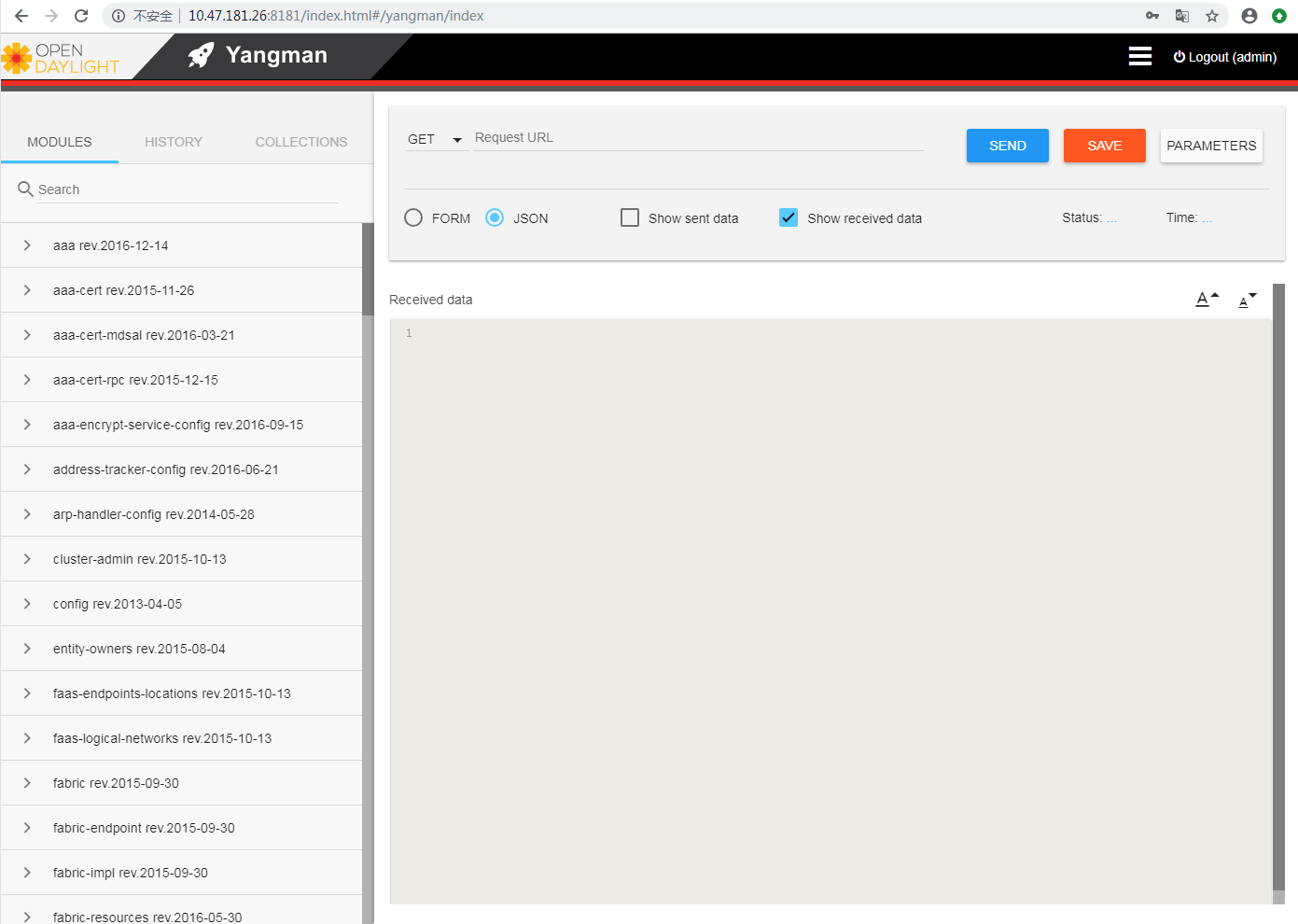
Task: Expand the aaa-cert rev.2015-11-26 module
Action: pyautogui.click(x=27, y=290)
